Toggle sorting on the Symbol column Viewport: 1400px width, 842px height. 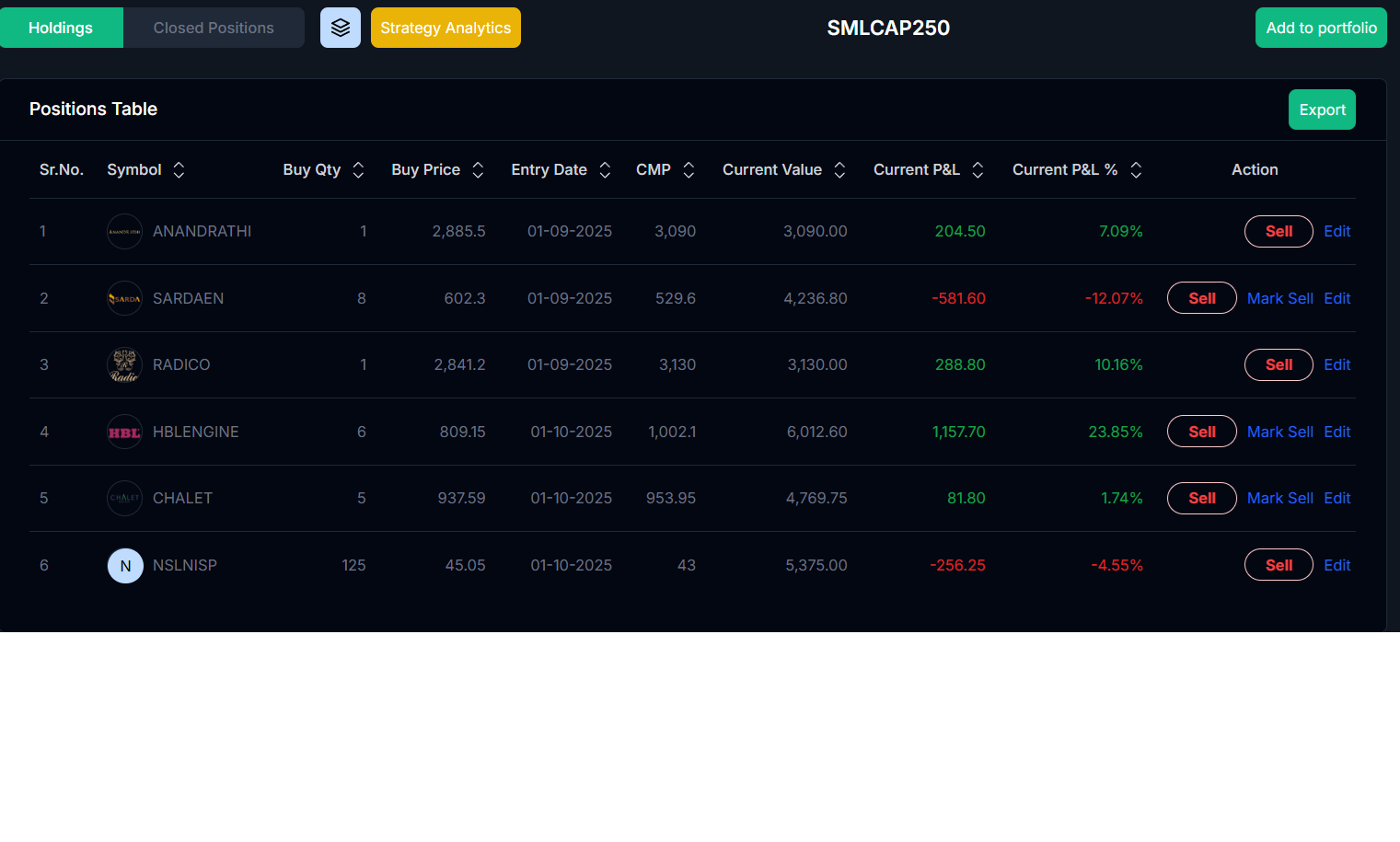(x=179, y=169)
